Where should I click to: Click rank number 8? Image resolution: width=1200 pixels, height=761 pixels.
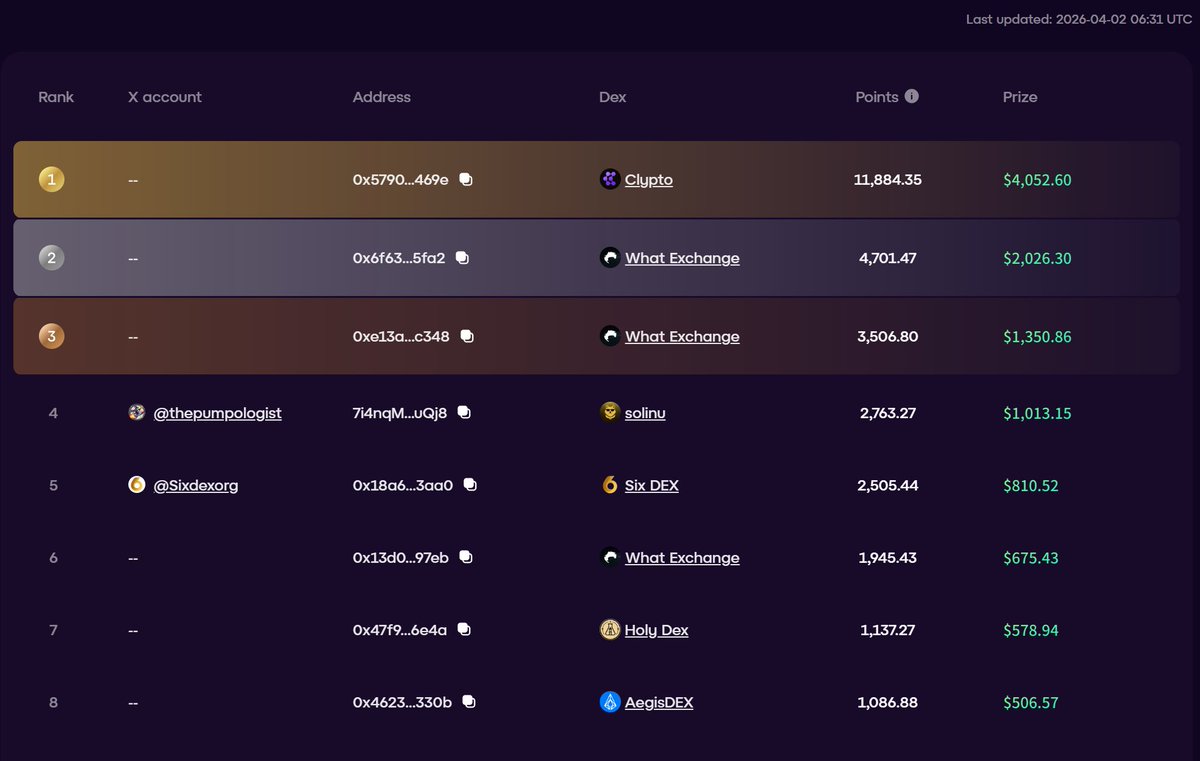coord(53,702)
